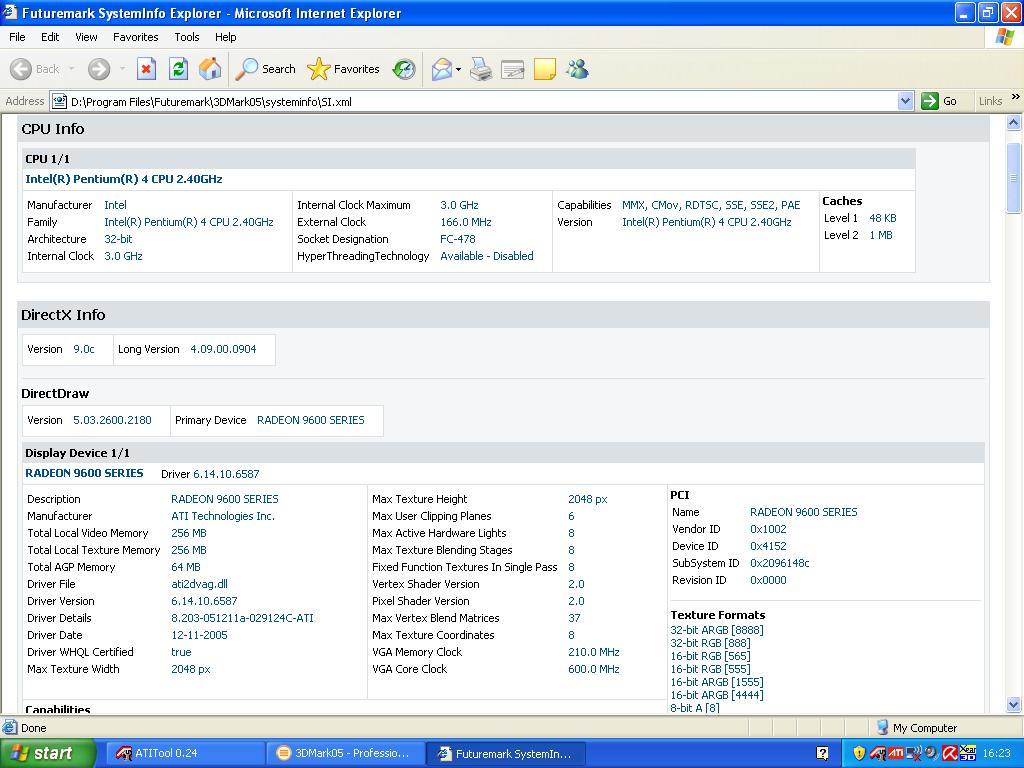Click the Go button
The height and width of the screenshot is (768, 1024).
(x=940, y=101)
